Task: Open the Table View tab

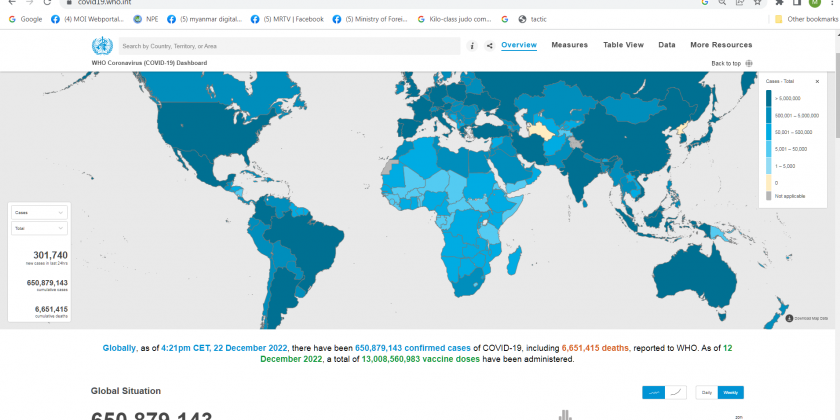Action: click(623, 45)
